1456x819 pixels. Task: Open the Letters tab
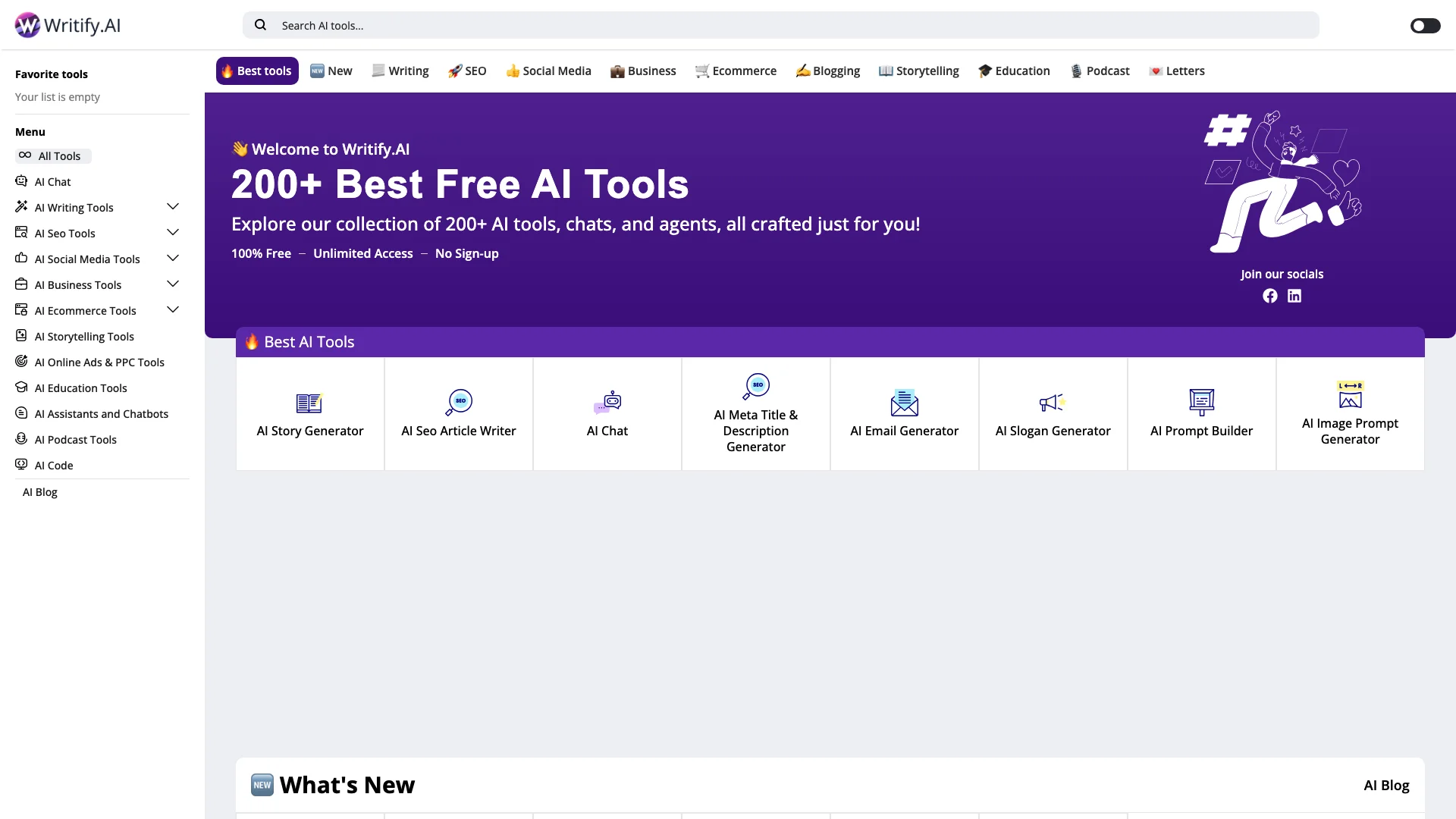pos(1177,71)
